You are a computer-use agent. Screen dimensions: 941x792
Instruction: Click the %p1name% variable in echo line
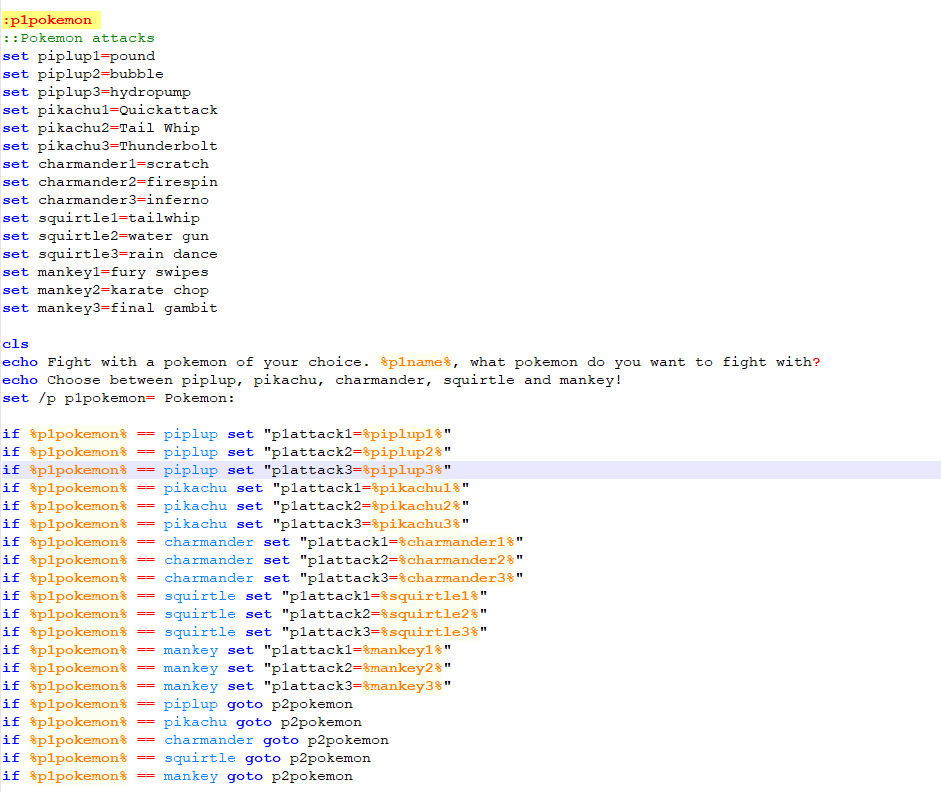tap(416, 362)
